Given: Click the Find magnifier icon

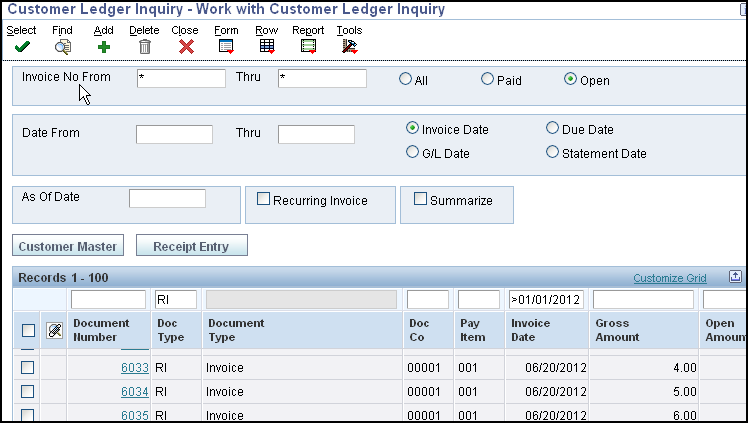Looking at the screenshot, I should coord(63,47).
